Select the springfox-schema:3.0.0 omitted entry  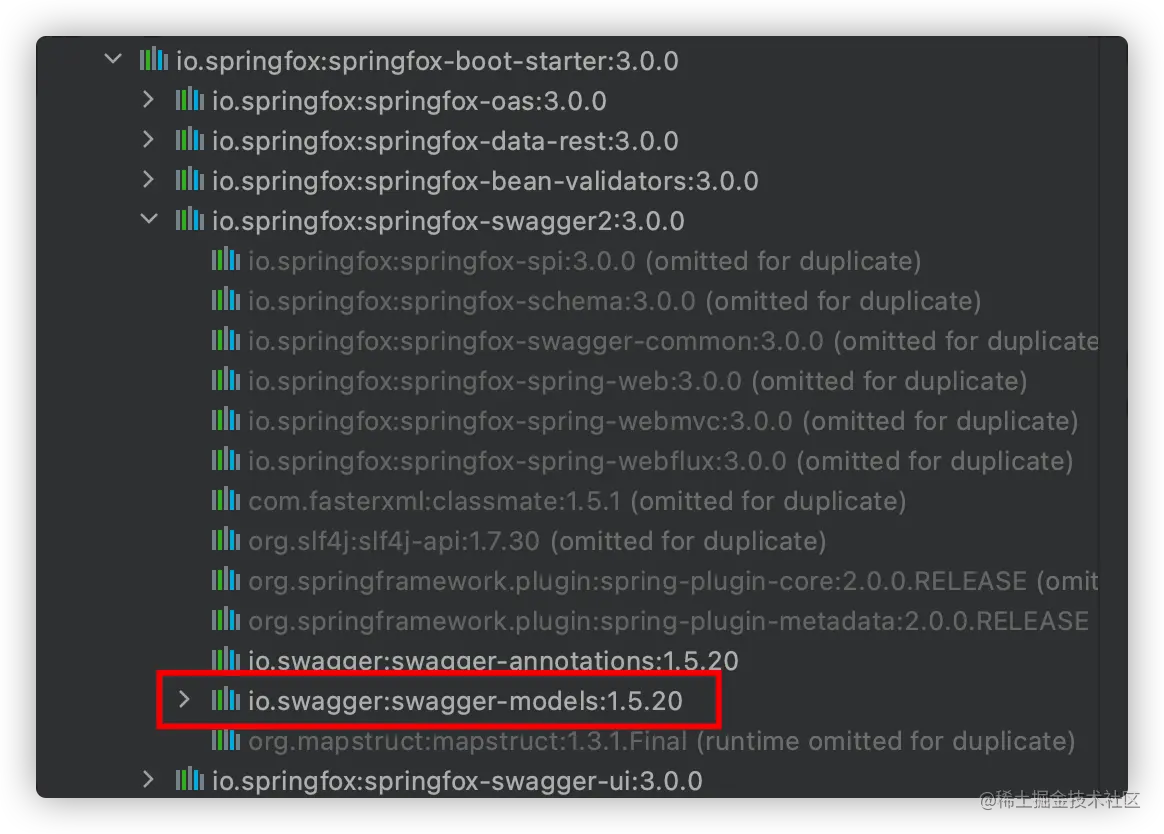point(615,301)
